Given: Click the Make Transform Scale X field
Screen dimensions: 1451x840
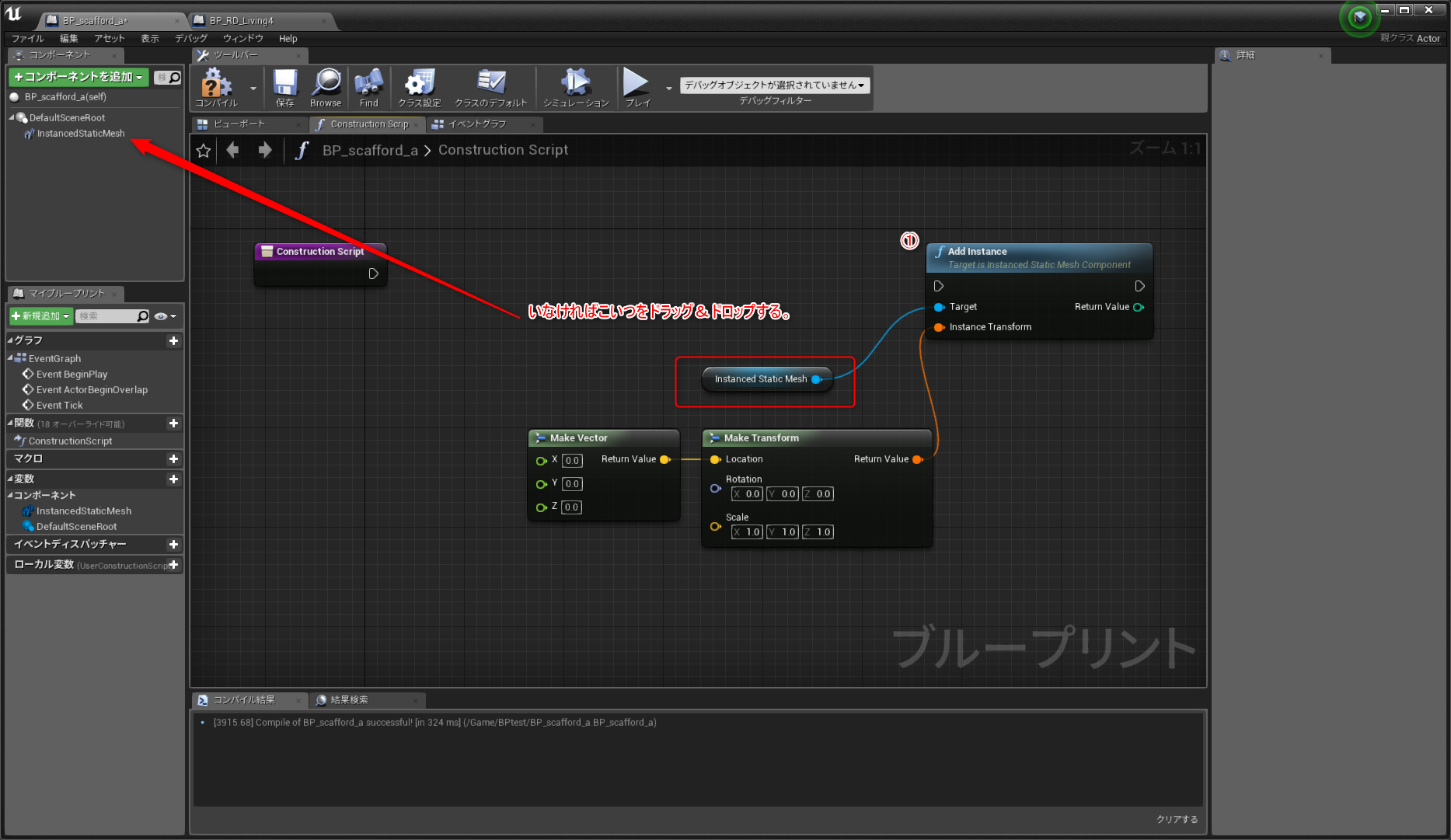Looking at the screenshot, I should 747,532.
